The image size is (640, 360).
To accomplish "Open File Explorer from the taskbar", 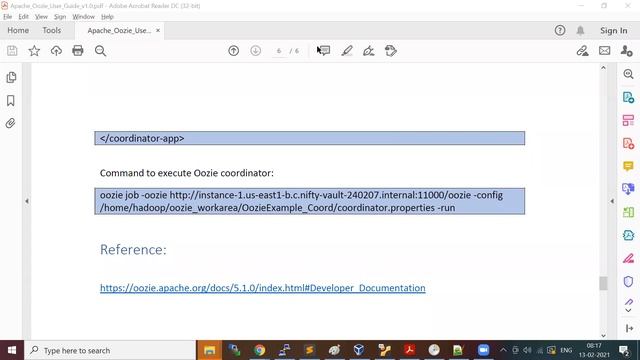I will (209, 350).
